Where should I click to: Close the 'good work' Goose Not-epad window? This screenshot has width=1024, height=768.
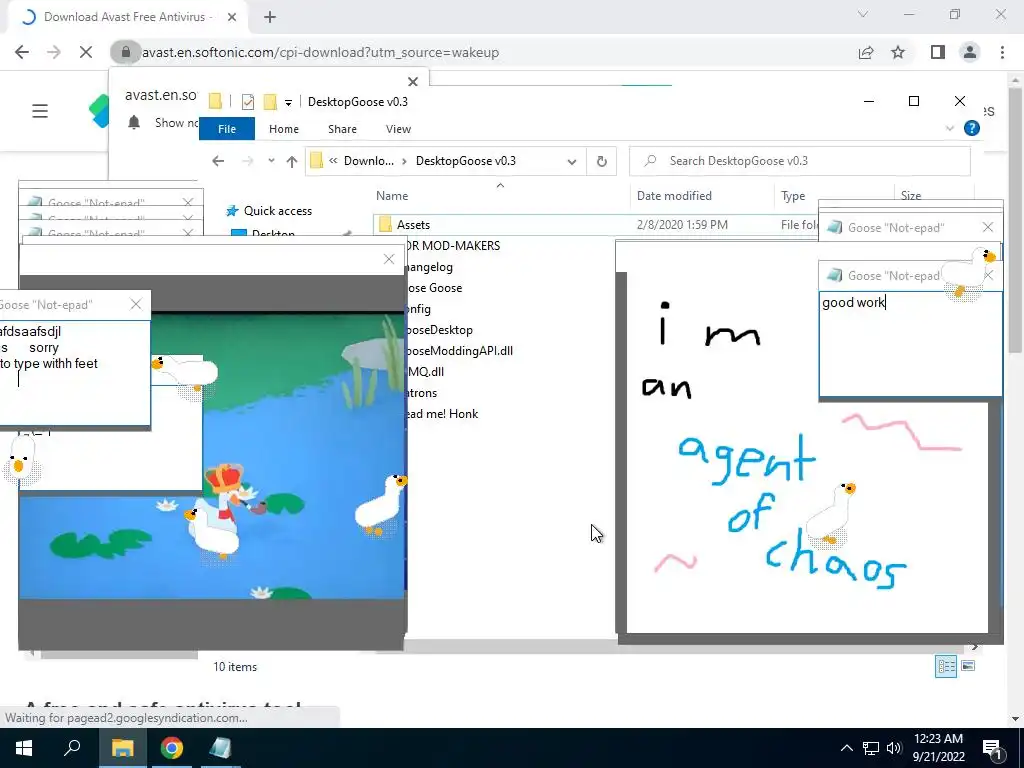point(989,276)
